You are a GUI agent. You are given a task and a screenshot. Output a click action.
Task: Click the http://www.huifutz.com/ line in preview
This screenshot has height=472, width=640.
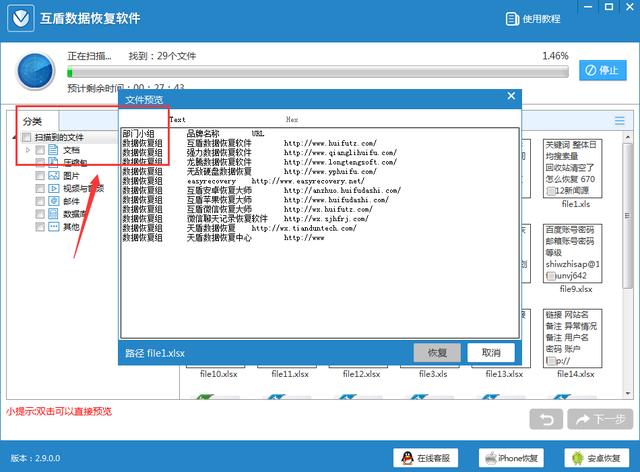tap(330, 143)
